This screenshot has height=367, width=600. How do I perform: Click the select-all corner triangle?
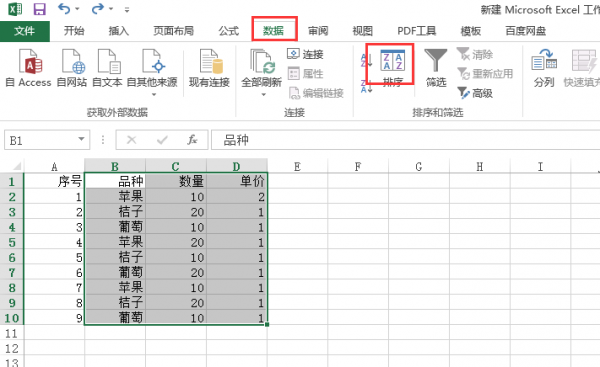[x=17, y=166]
